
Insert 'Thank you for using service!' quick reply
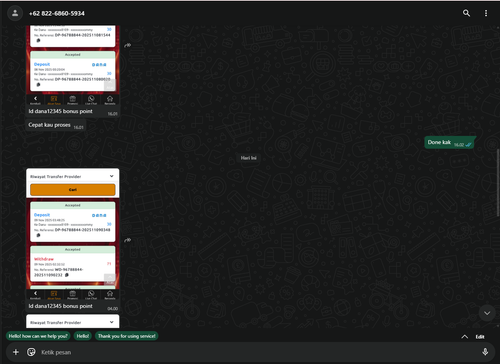click(x=126, y=336)
